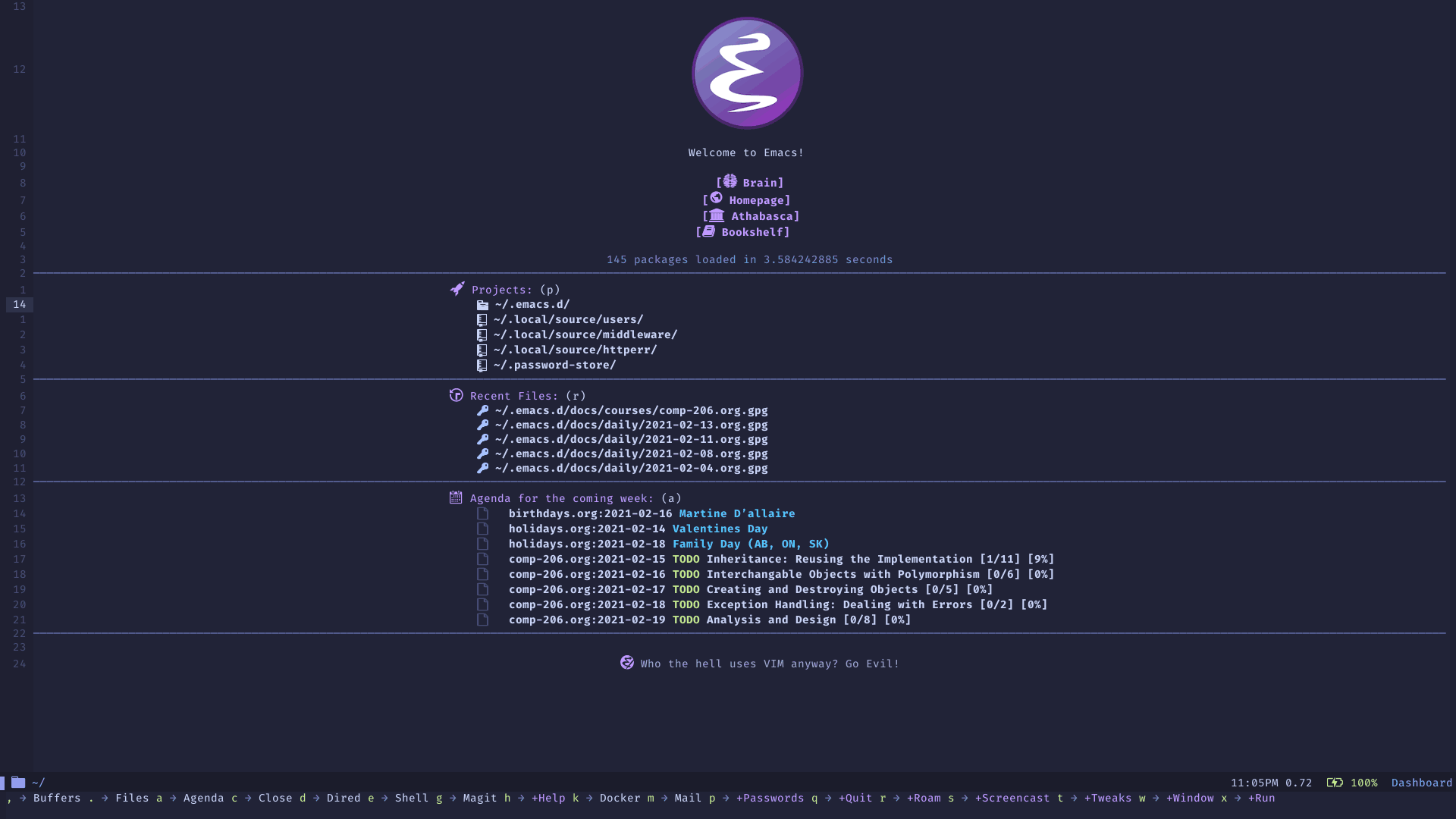Open ~/.local/source/users/ project
1456x819 pixels.
pyautogui.click(x=568, y=319)
